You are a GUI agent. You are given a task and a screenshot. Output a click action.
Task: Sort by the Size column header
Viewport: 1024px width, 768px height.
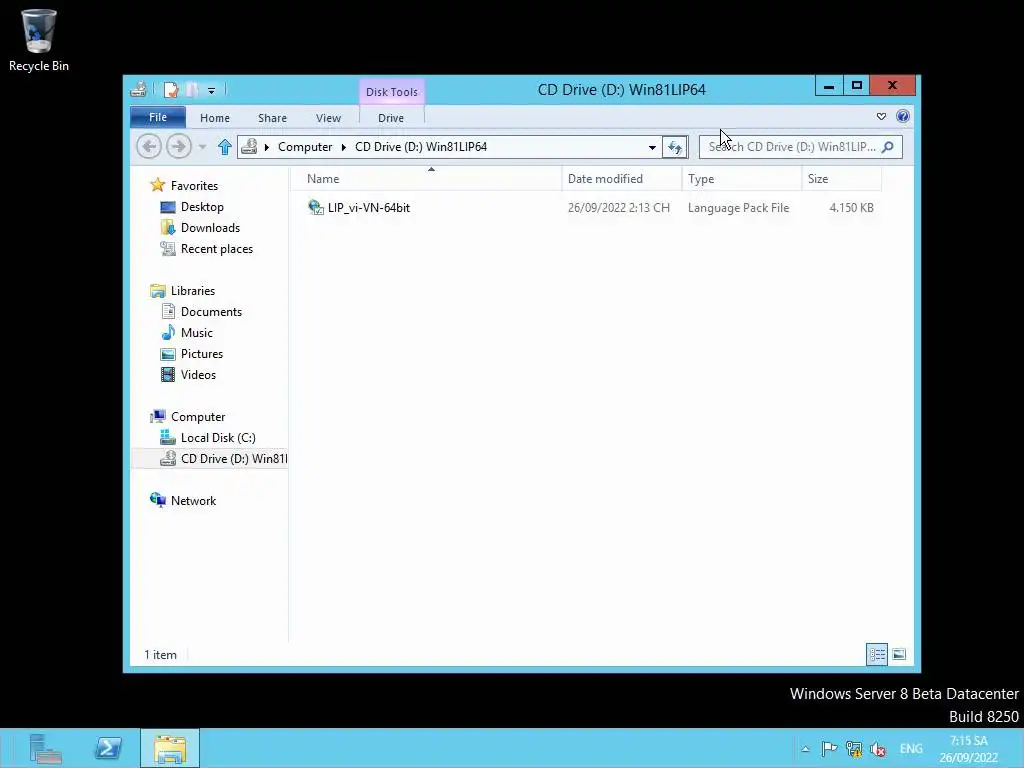[841, 179]
